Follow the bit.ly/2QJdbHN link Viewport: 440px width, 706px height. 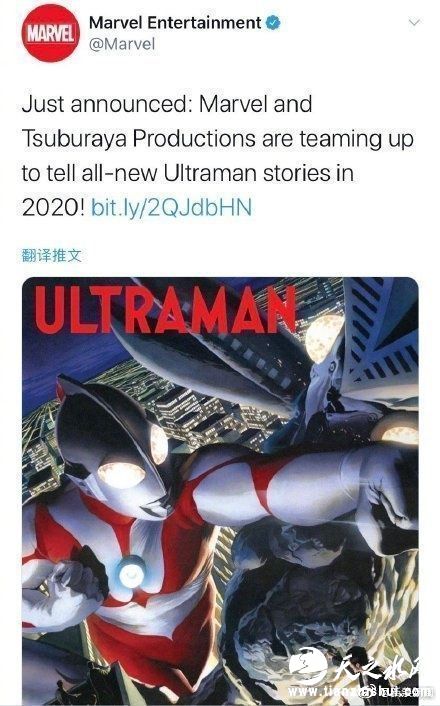coord(171,208)
